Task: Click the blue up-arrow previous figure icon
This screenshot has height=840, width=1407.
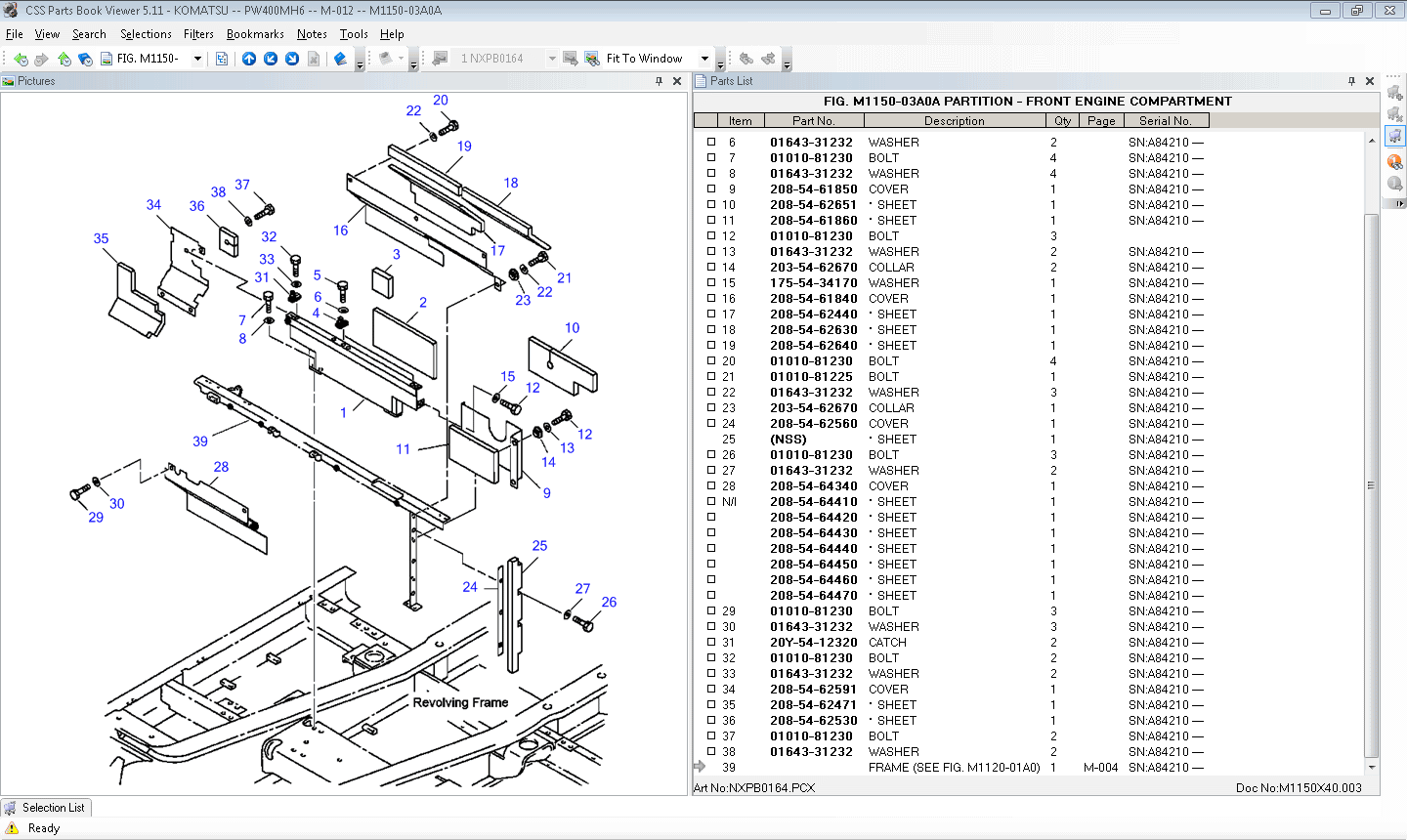Action: (249, 59)
